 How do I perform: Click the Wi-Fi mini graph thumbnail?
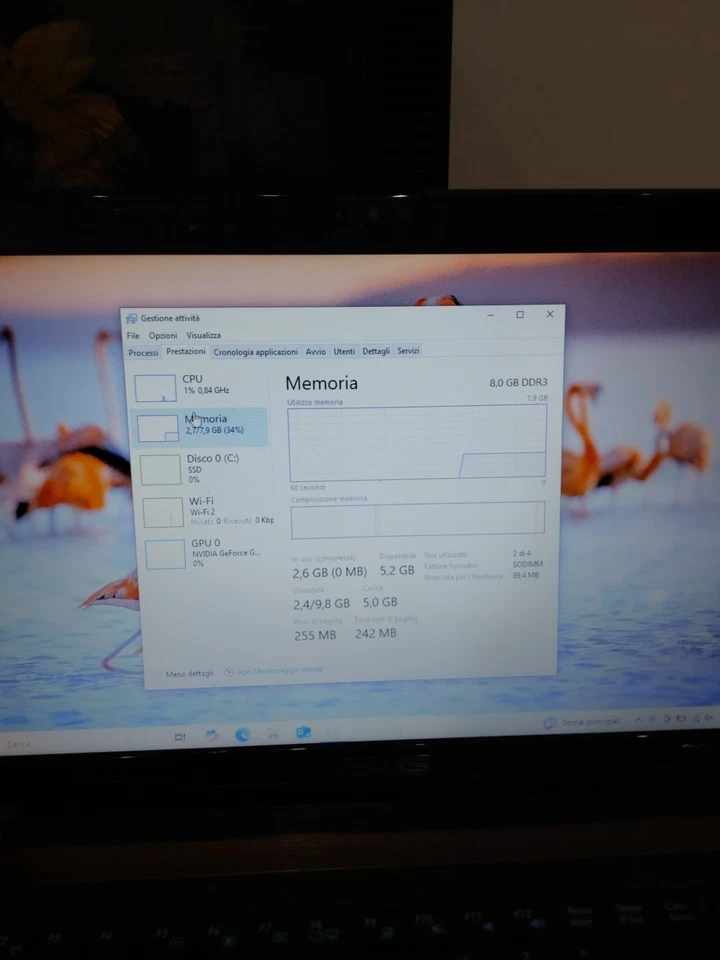163,512
